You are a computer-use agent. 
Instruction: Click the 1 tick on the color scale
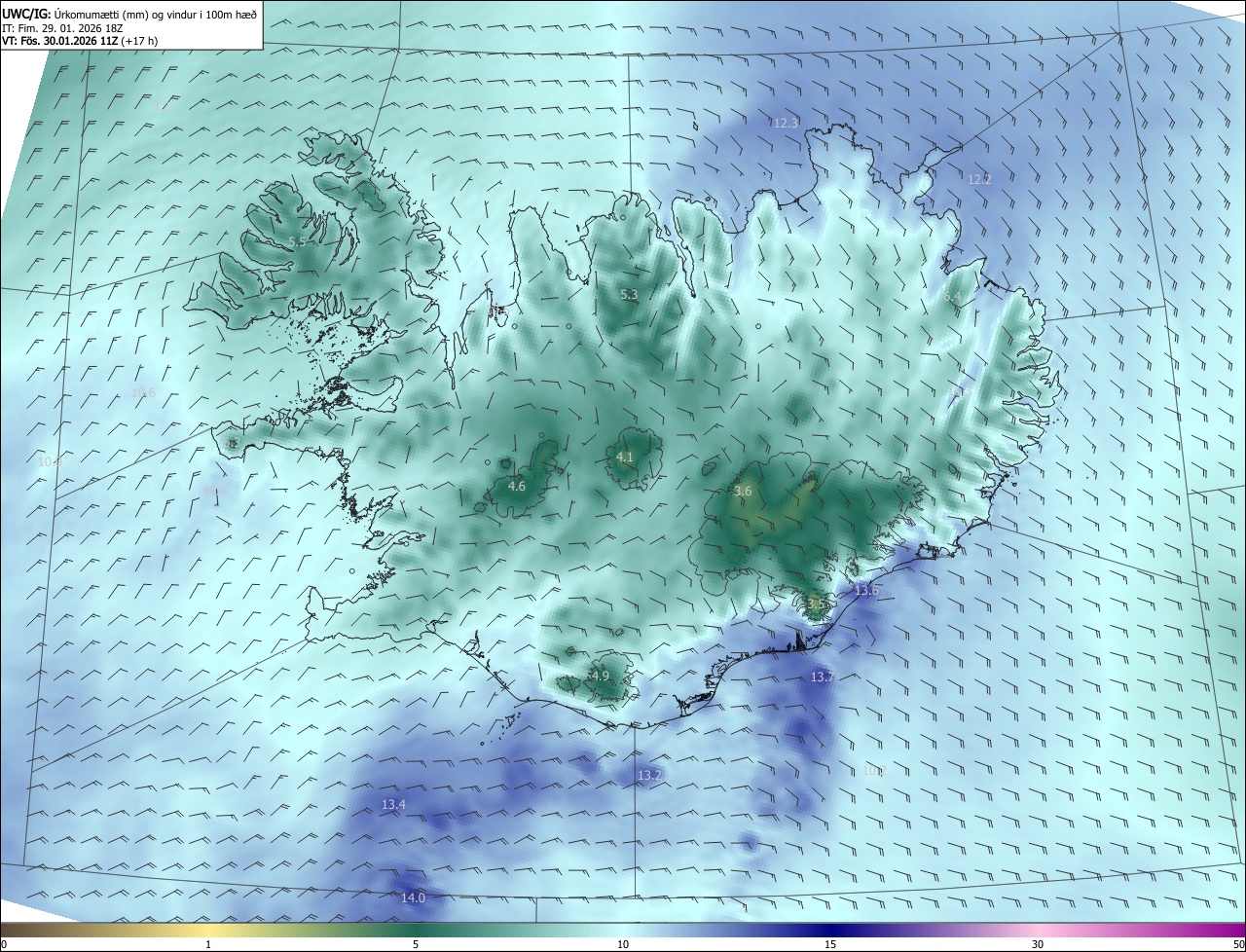[208, 945]
